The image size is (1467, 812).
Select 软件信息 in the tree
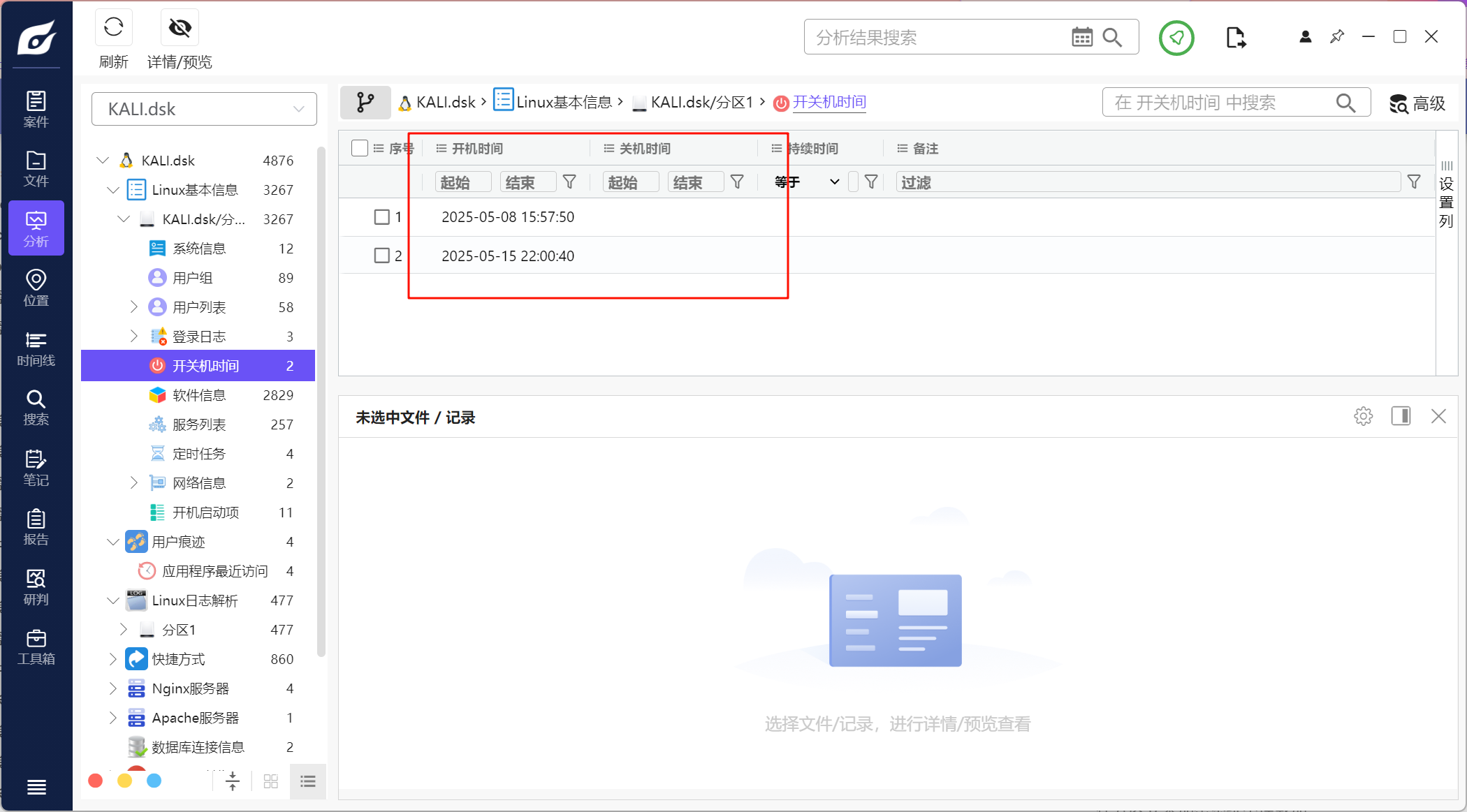pyautogui.click(x=199, y=395)
